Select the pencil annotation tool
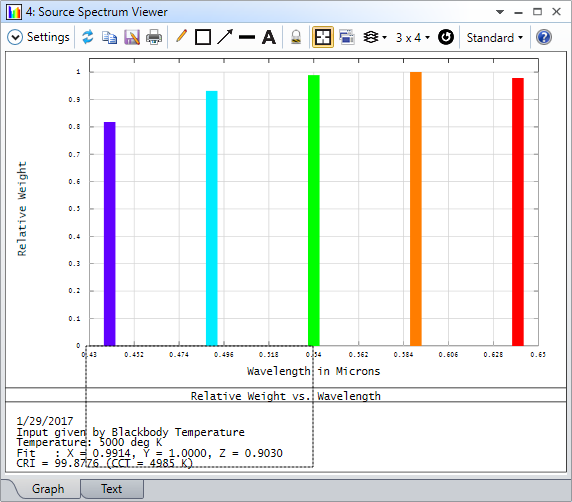 click(181, 37)
